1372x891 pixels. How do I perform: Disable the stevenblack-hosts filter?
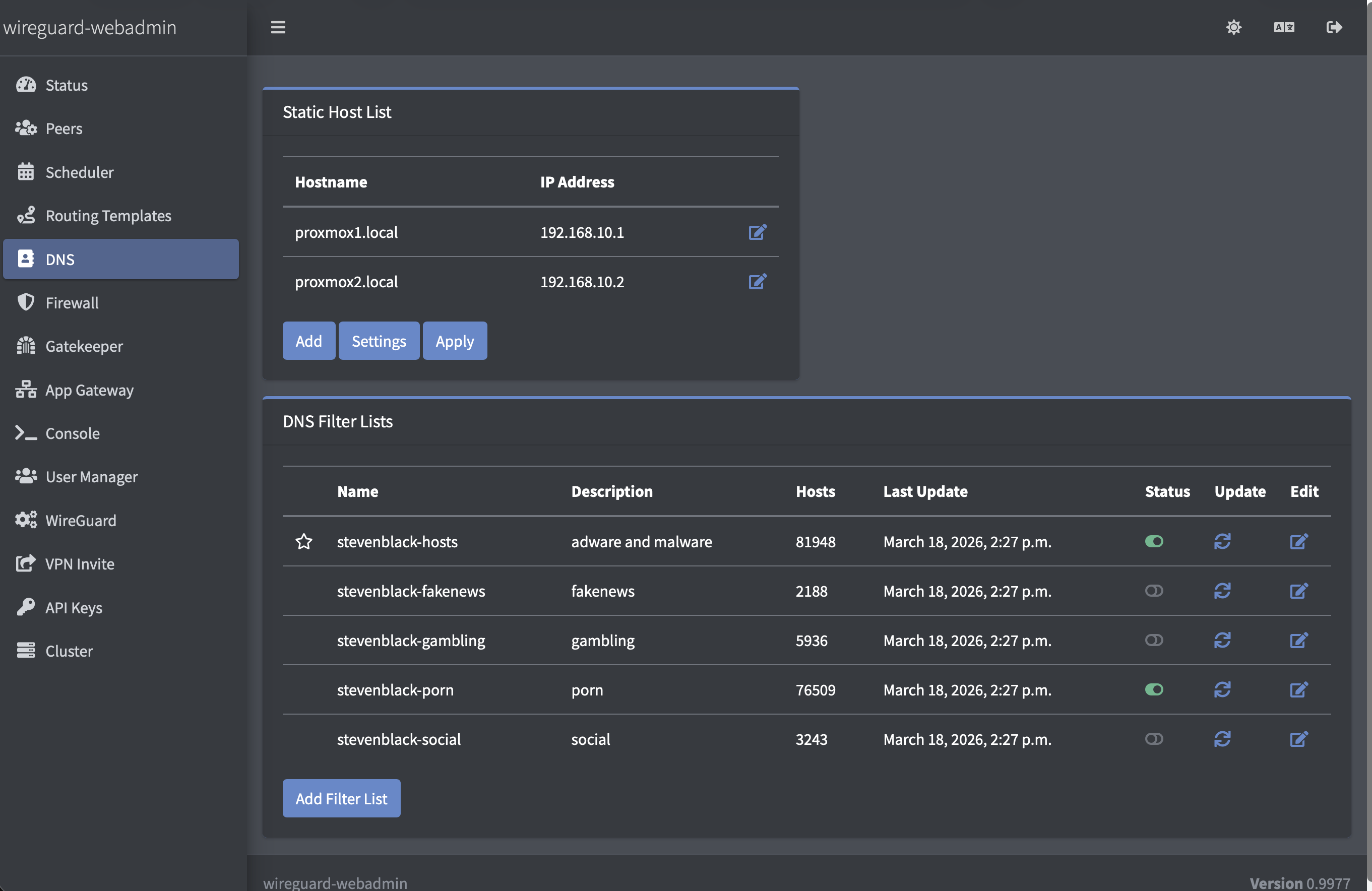click(x=1154, y=541)
